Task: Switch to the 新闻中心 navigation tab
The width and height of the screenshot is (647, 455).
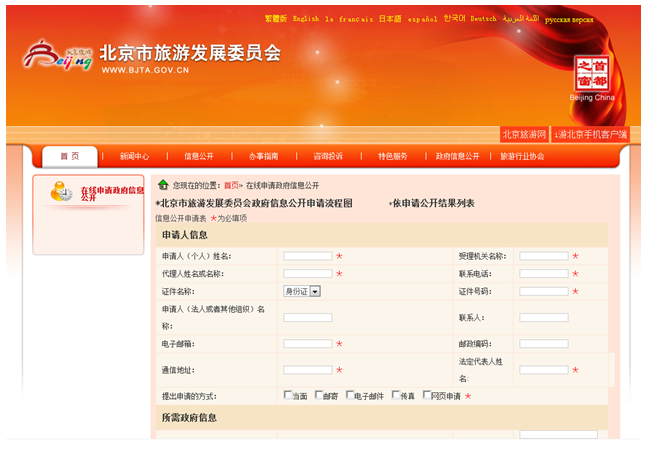Action: tap(134, 157)
